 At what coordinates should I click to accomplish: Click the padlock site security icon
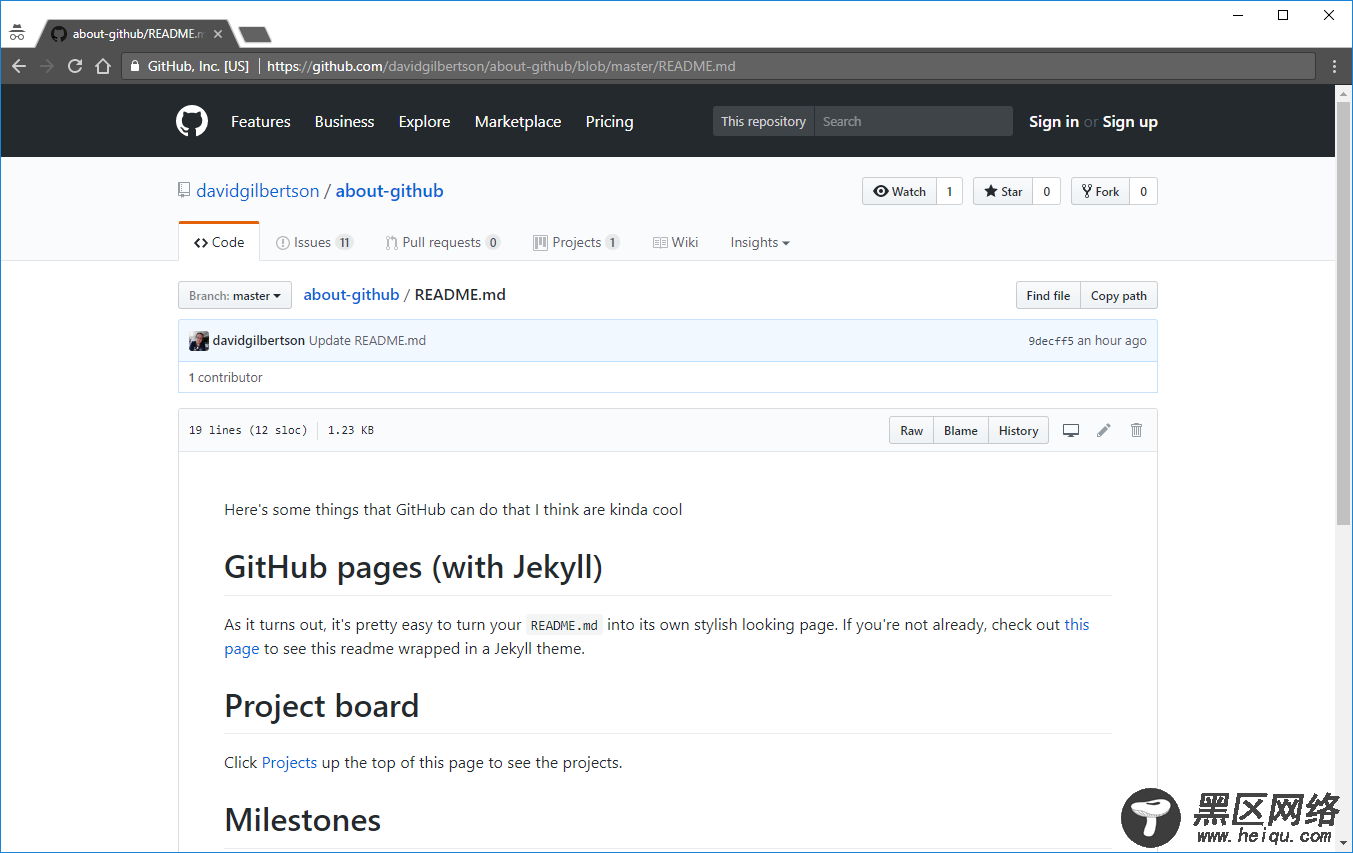click(136, 66)
